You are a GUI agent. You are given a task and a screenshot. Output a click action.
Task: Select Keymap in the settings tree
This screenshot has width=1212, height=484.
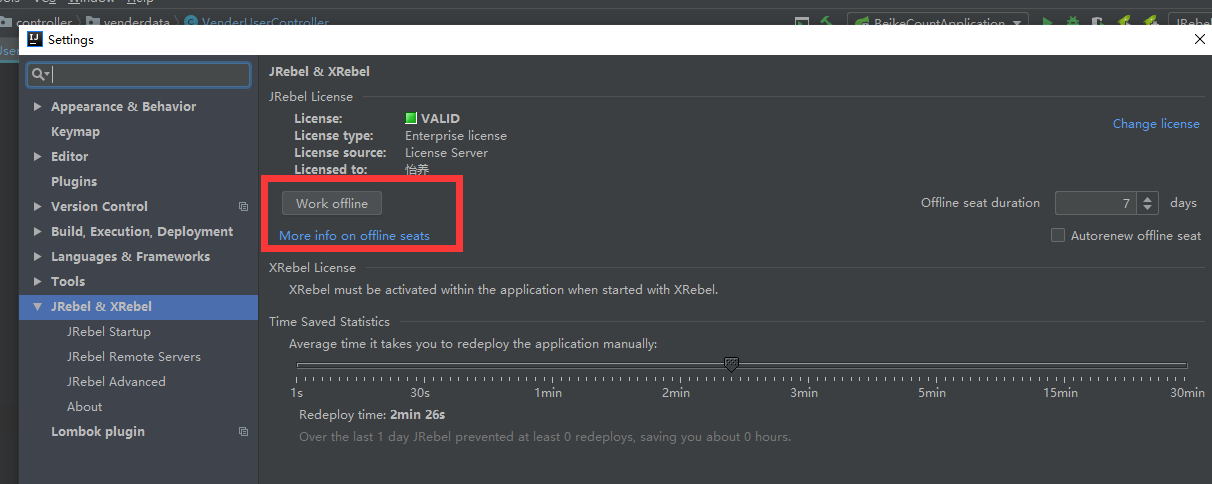click(75, 131)
